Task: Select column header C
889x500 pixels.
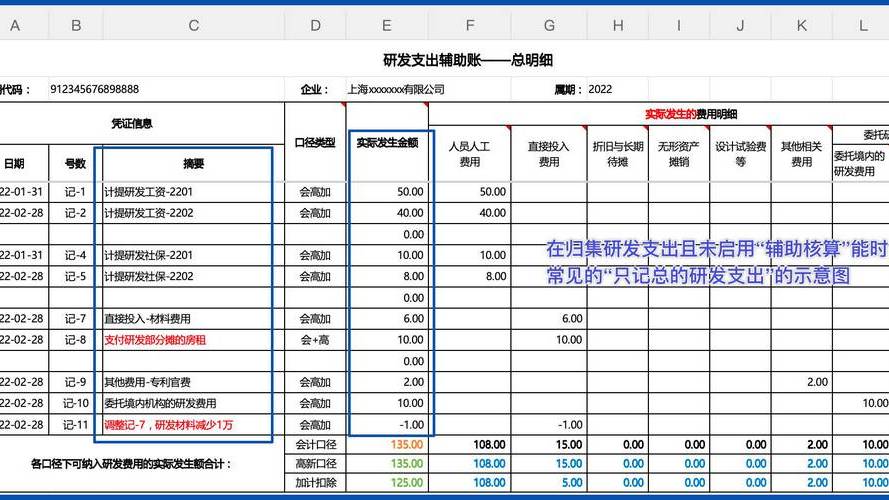Action: [194, 26]
